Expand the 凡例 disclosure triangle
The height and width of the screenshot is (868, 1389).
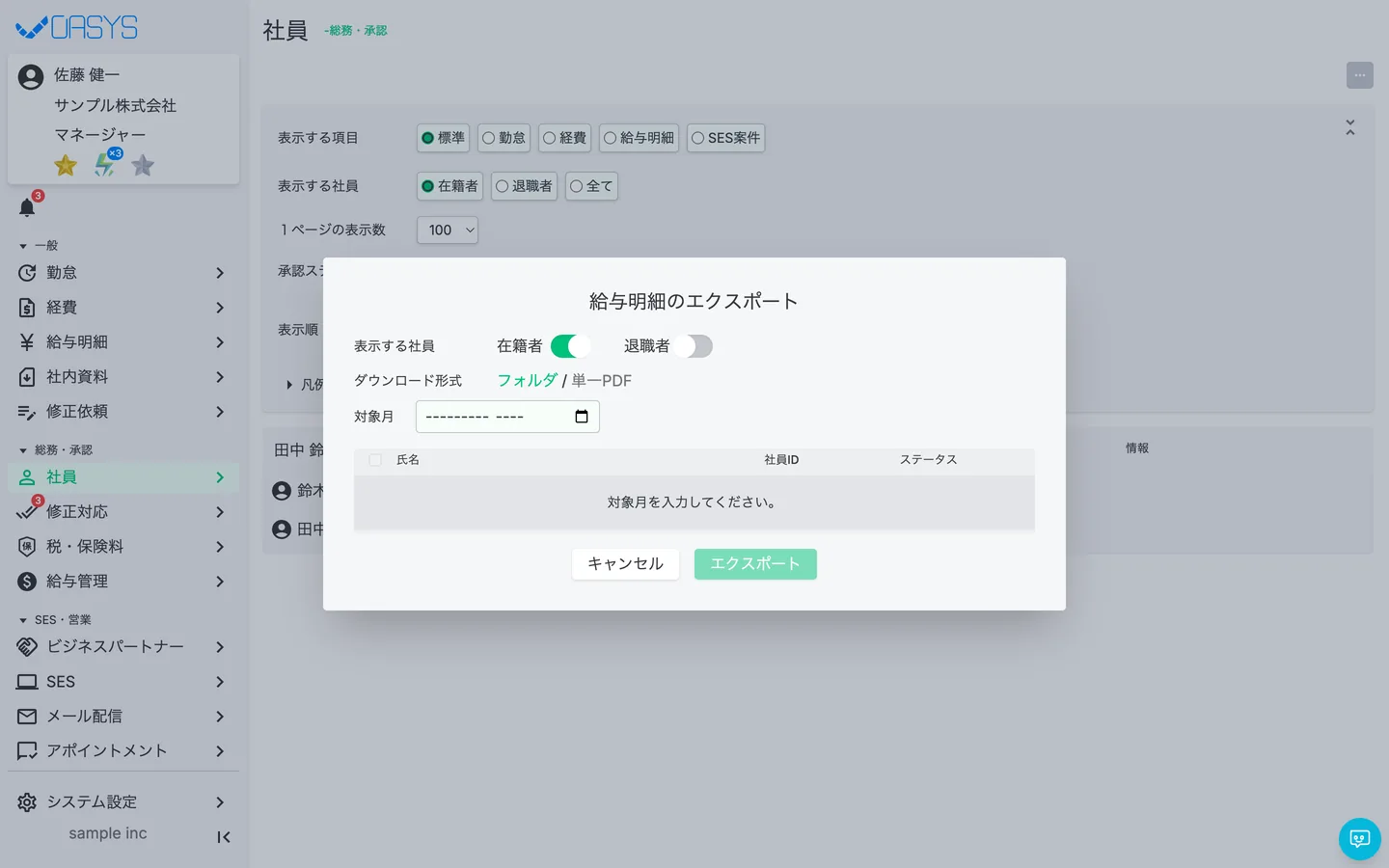pos(289,385)
